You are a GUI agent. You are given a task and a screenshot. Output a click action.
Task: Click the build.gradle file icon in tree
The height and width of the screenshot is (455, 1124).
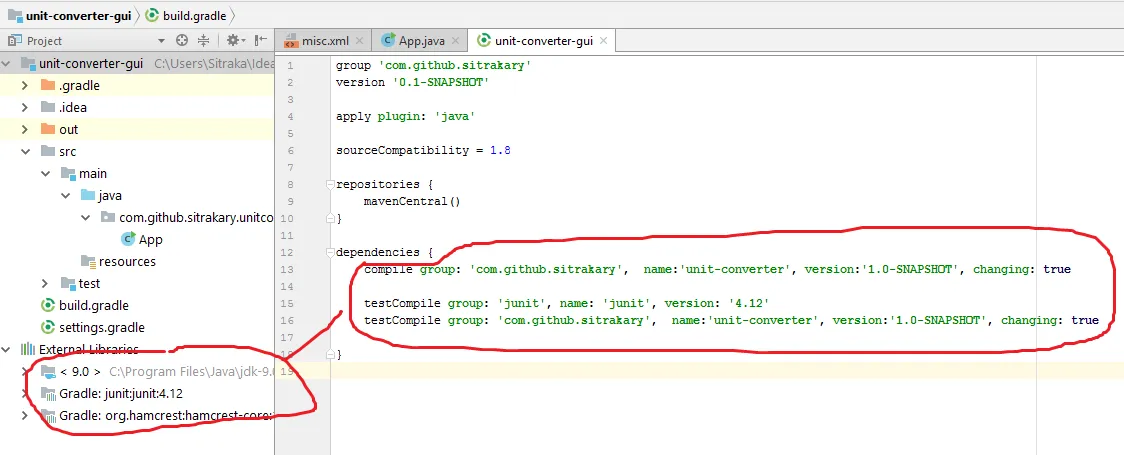tap(48, 305)
